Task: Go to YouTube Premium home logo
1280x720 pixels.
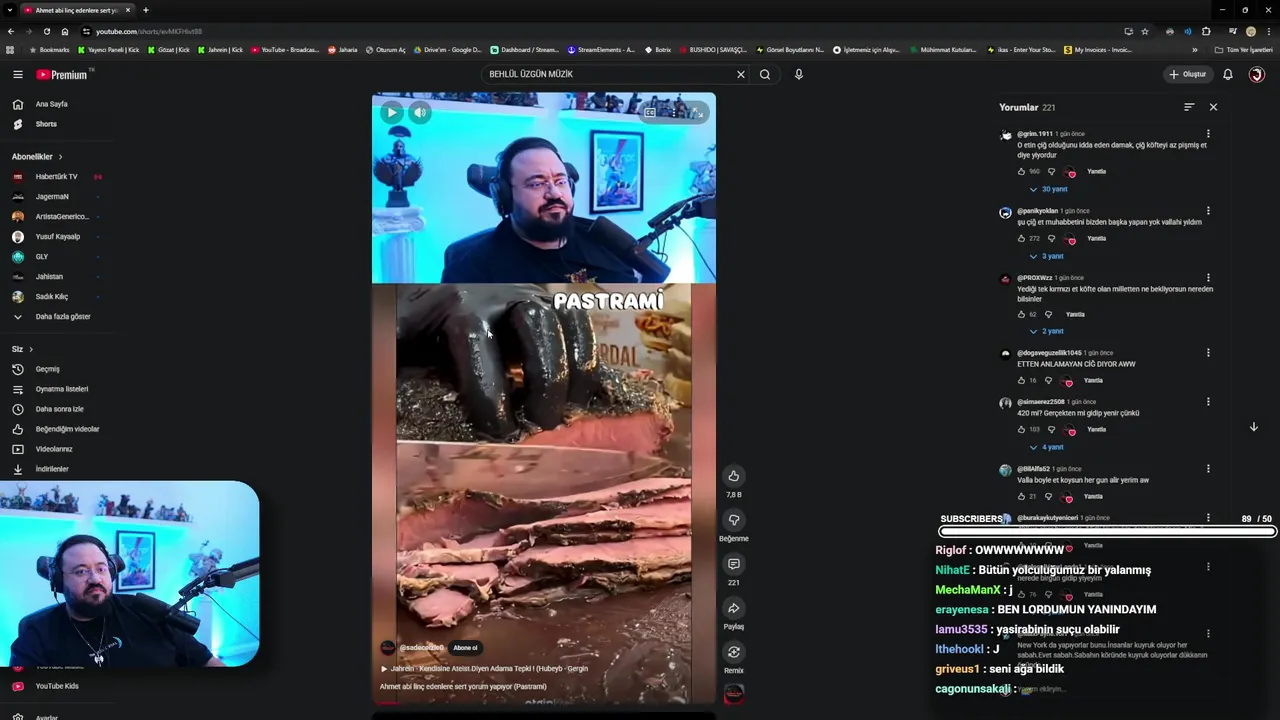Action: 62,74
